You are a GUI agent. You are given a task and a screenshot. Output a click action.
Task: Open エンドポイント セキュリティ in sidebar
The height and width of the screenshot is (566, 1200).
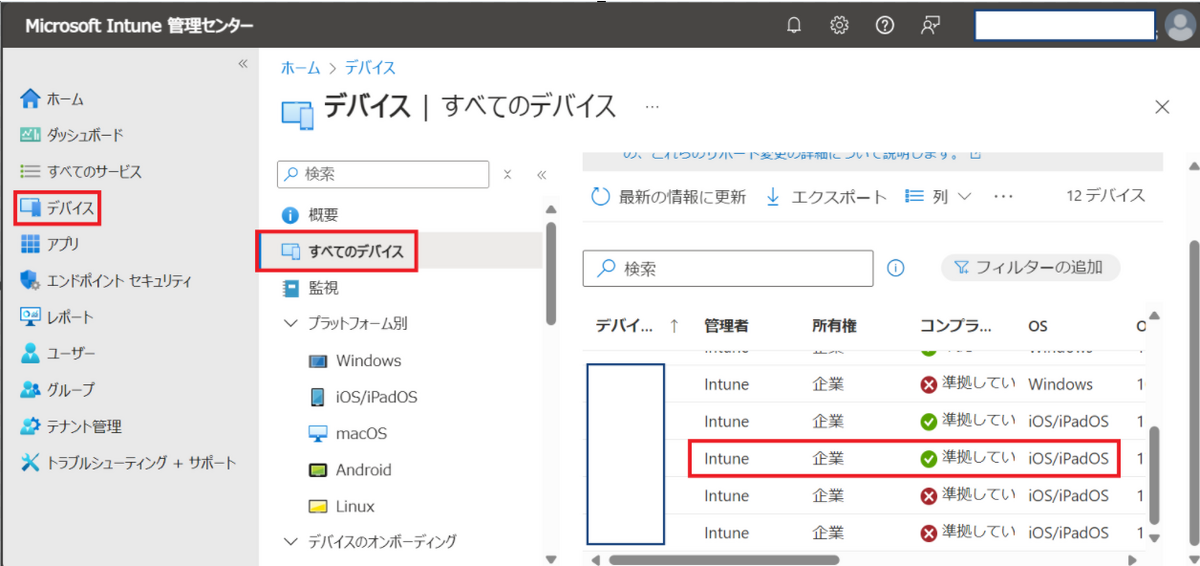click(x=105, y=281)
